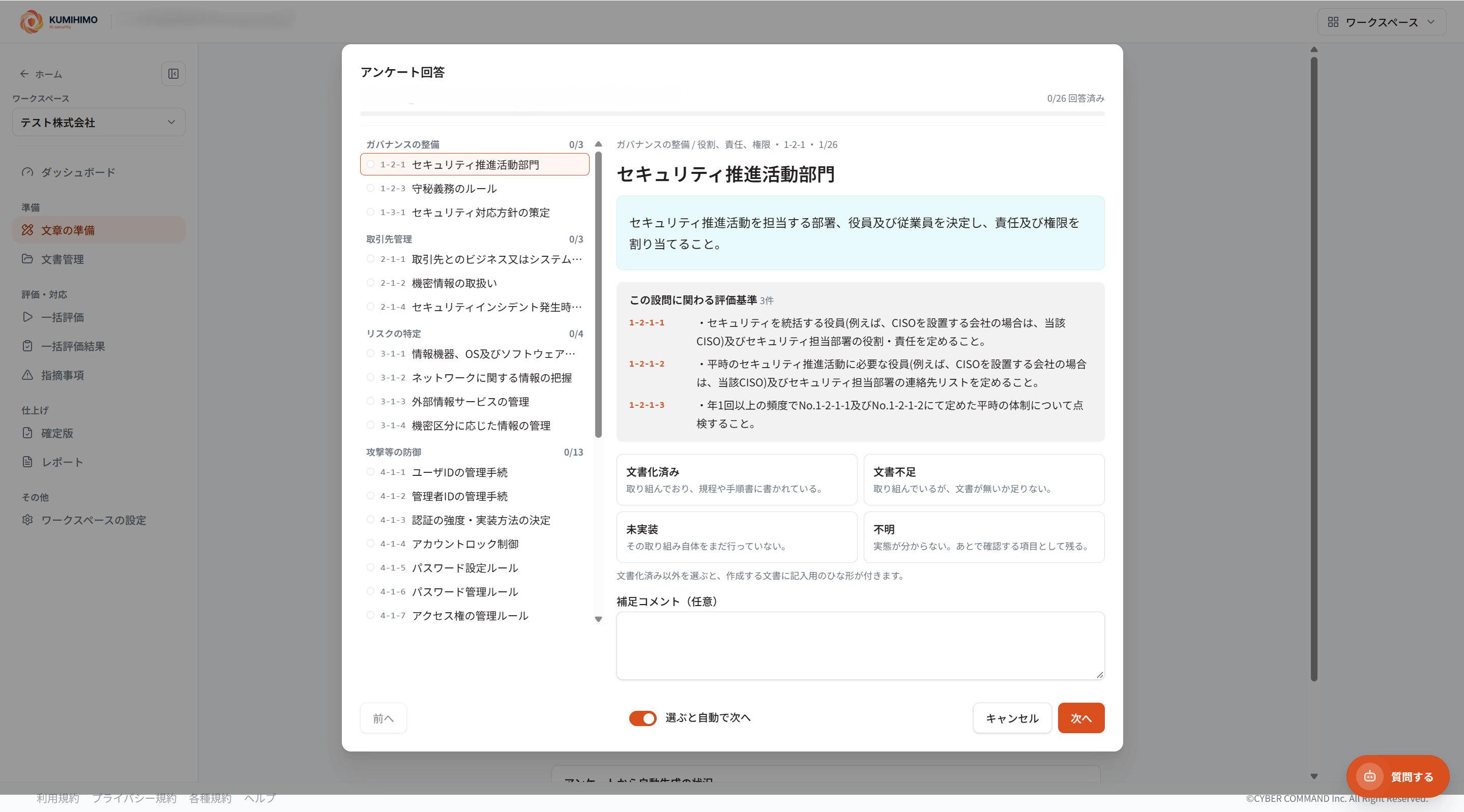Select radio for 1-2-1 セキュリティ推進活動部門
This screenshot has width=1464, height=812.
tap(370, 165)
